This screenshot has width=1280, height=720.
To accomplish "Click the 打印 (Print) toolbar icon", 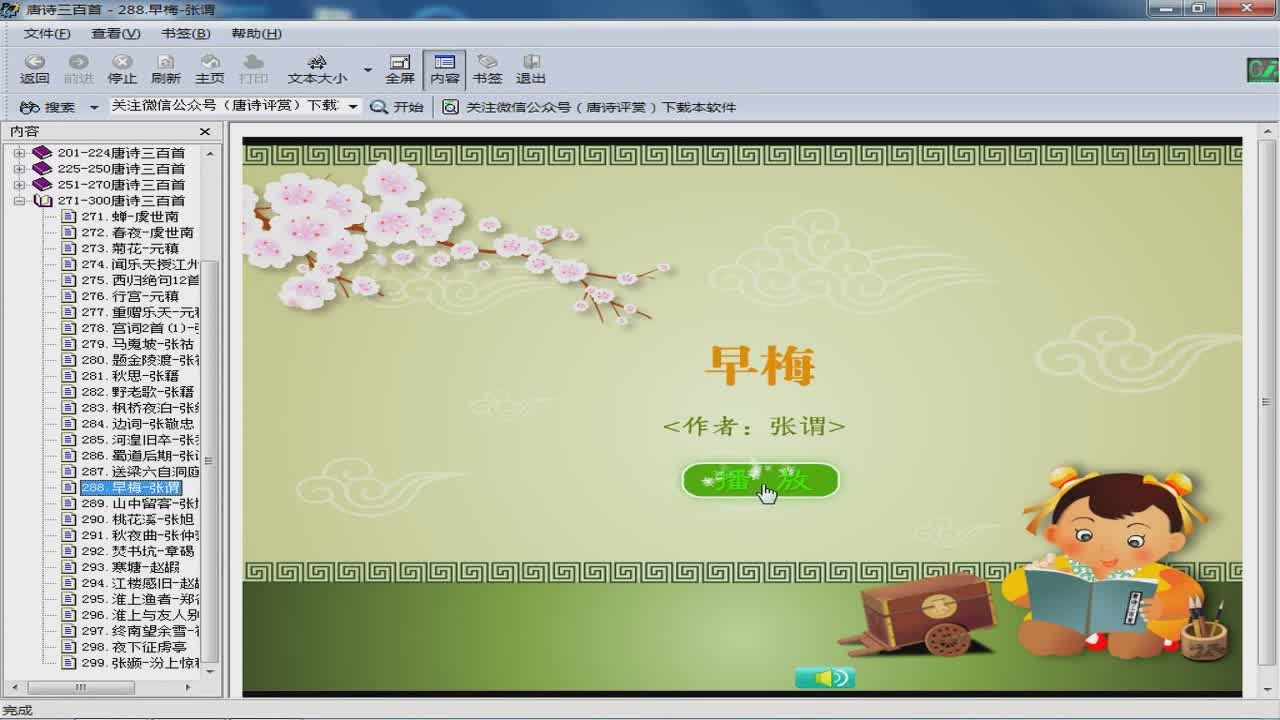I will point(254,69).
